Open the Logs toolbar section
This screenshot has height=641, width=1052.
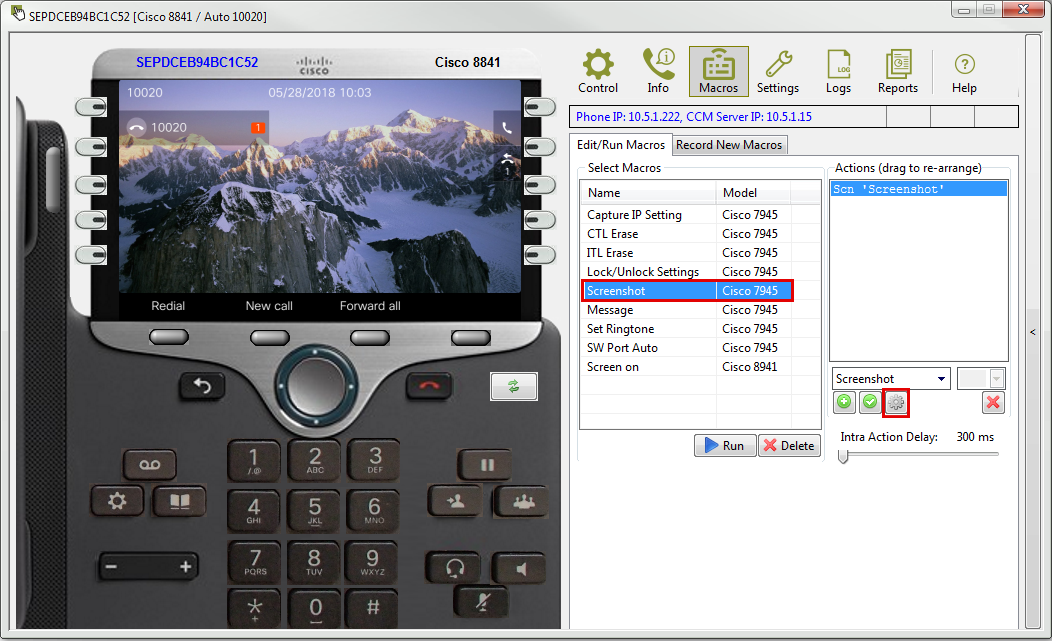click(x=838, y=72)
